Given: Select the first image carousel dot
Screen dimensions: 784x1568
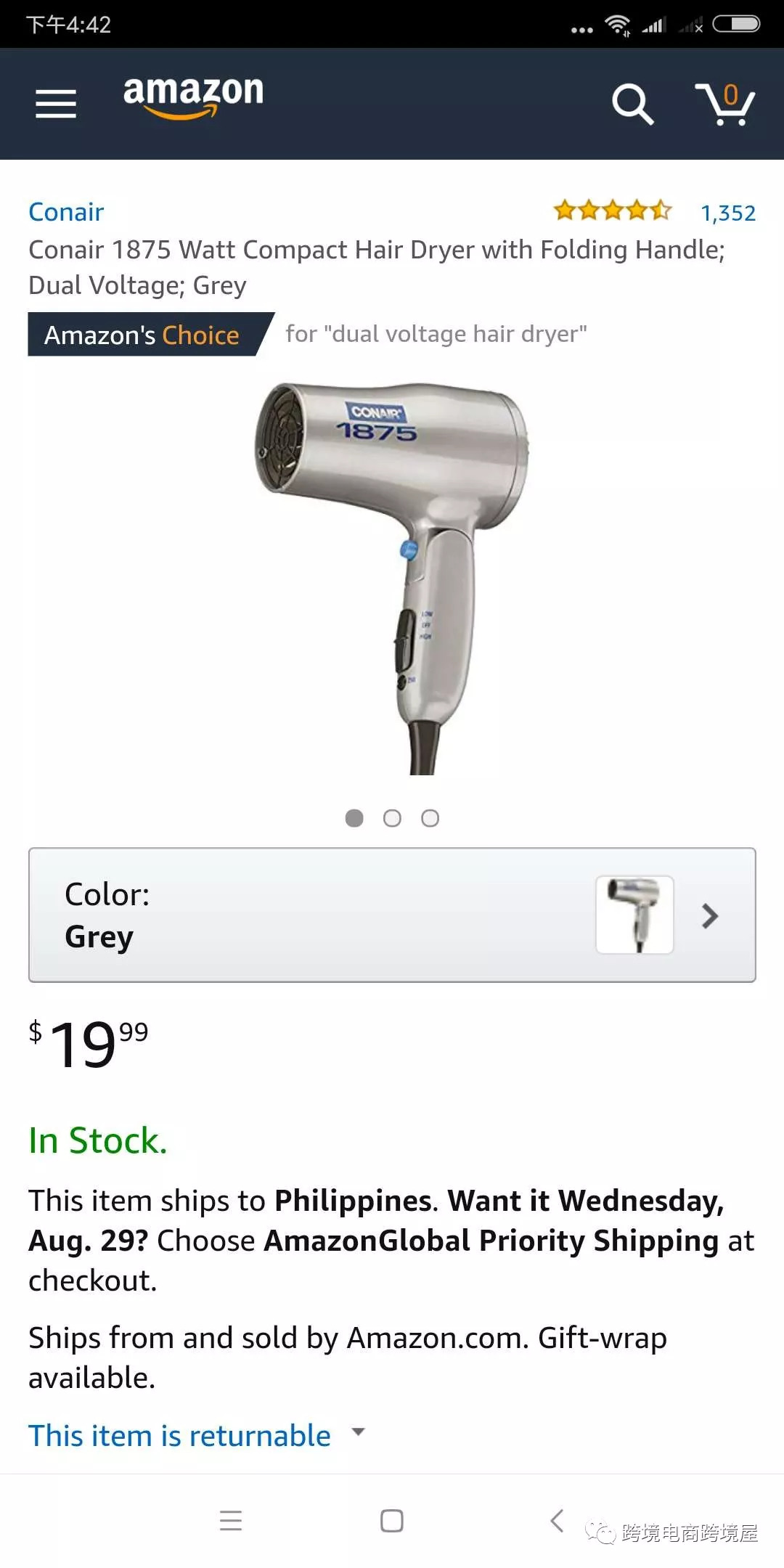Looking at the screenshot, I should tap(354, 818).
